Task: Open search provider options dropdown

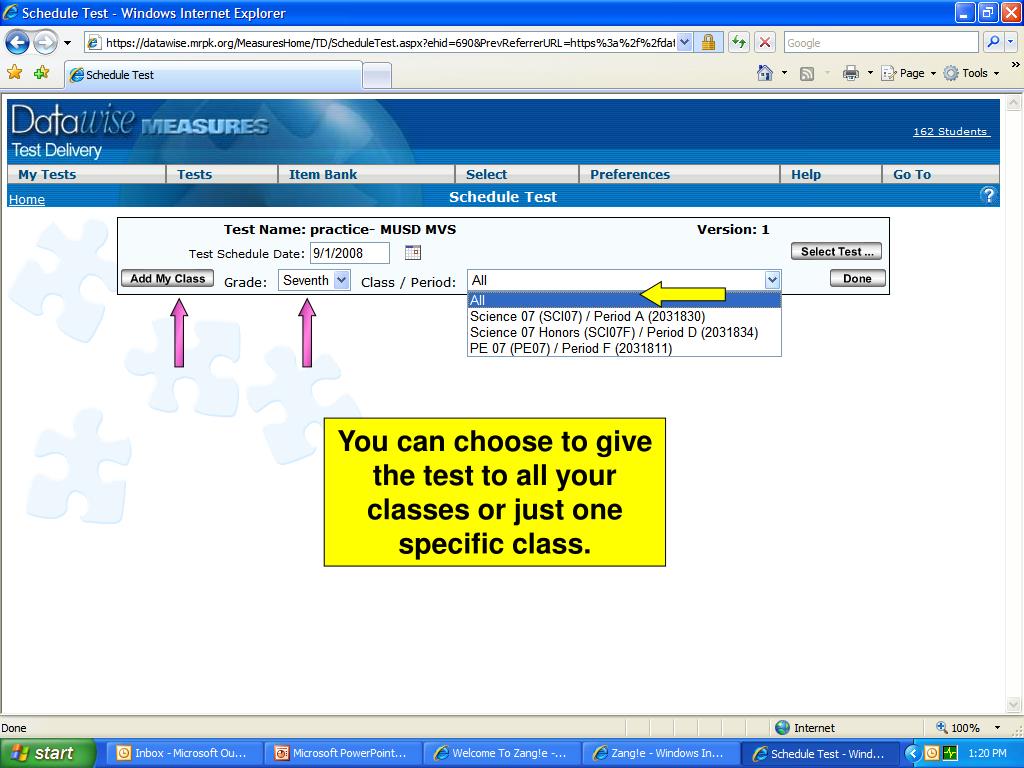Action: click(1010, 42)
